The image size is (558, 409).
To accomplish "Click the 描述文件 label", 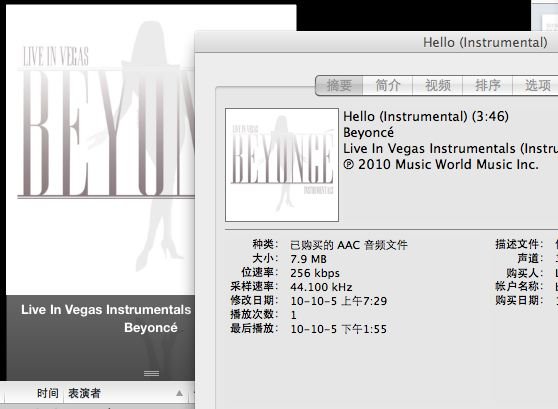I will point(519,244).
